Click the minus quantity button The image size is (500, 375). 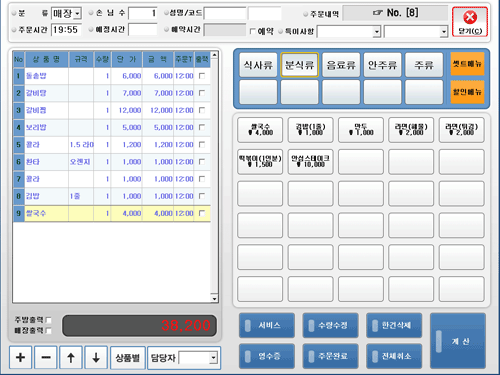[46, 357]
